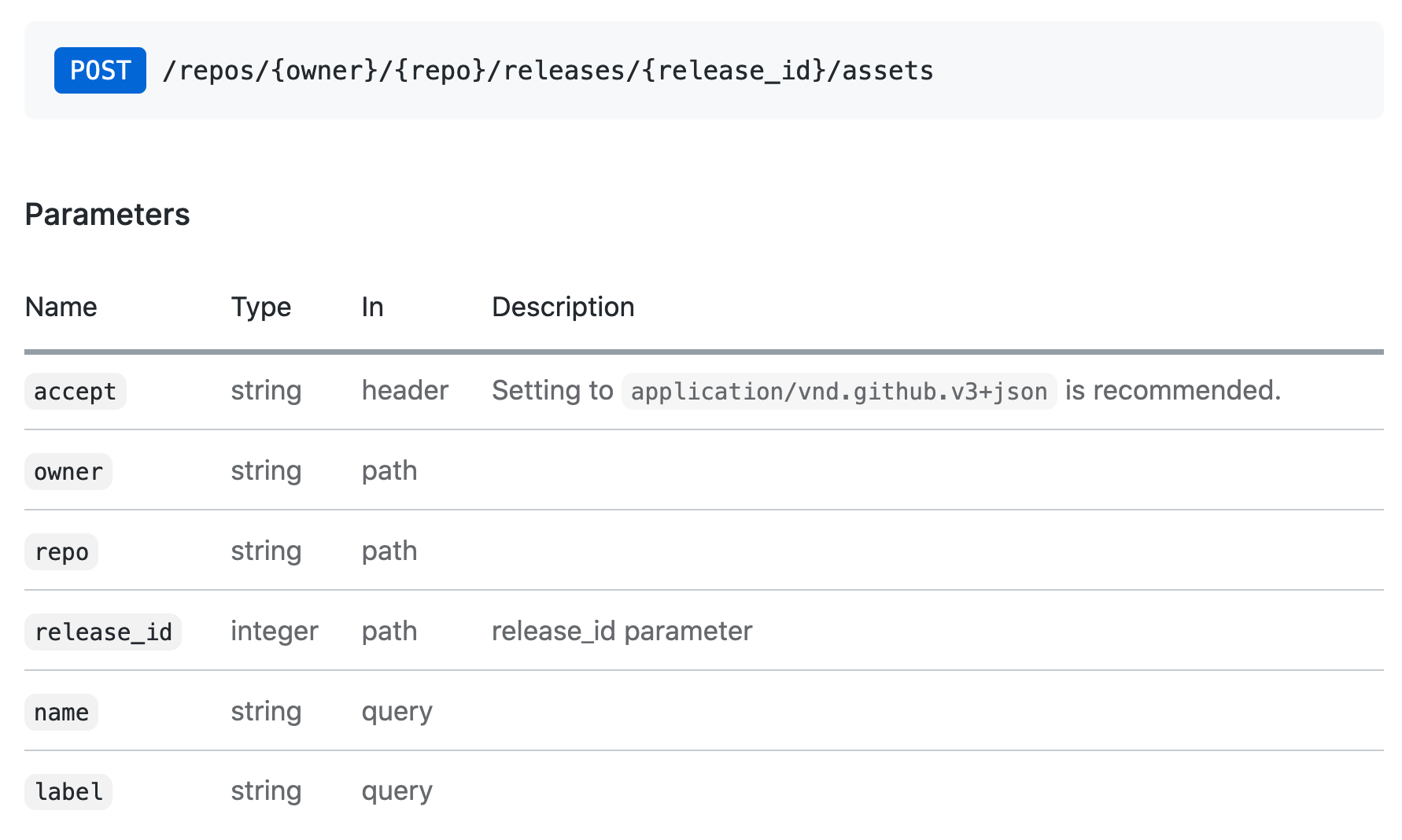Screen dimensions: 1402x840
Task: Select the application/vnd.github.v3+json code snippet
Action: point(839,391)
